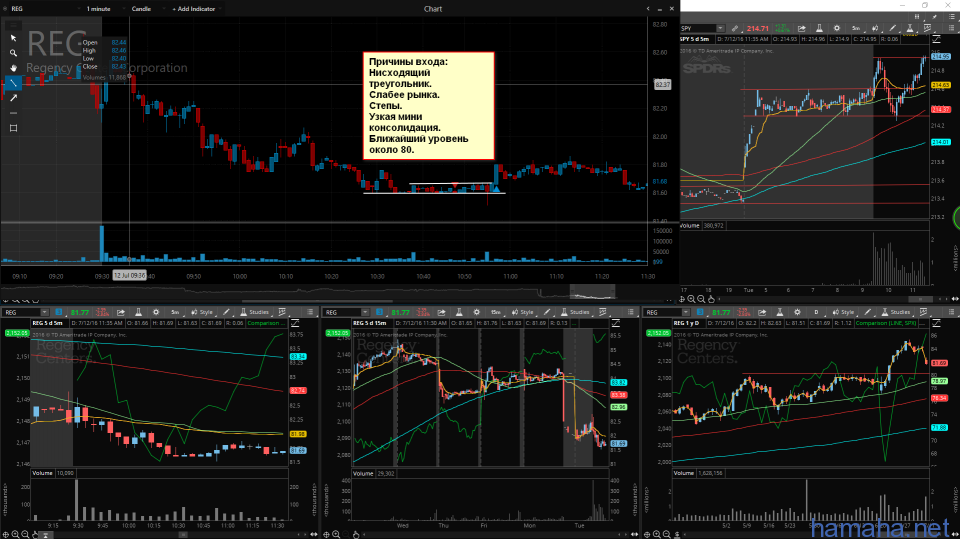Open the Style menu in REG 5m chart
Screen dimensions: 960x539
point(202,312)
